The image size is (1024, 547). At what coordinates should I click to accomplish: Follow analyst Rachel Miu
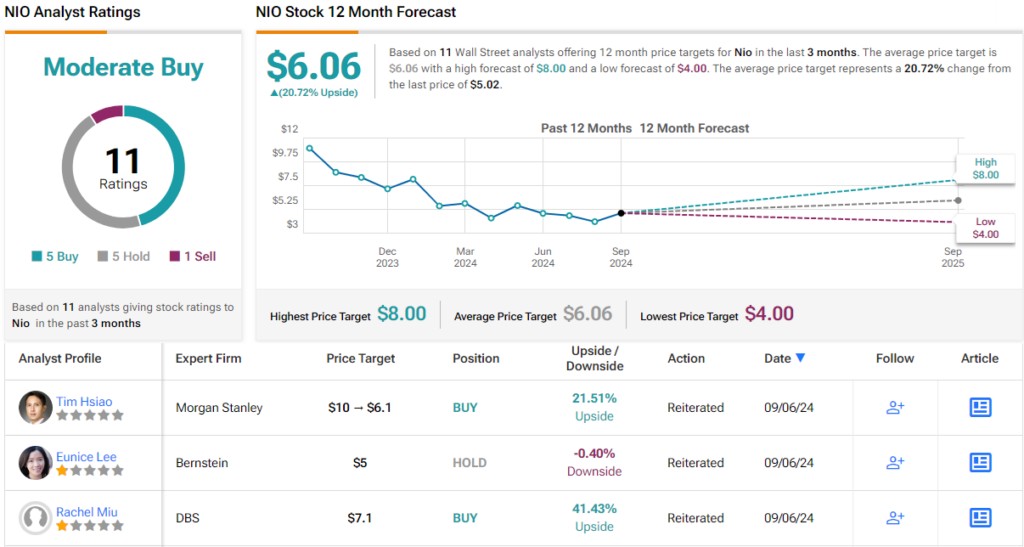tap(895, 517)
